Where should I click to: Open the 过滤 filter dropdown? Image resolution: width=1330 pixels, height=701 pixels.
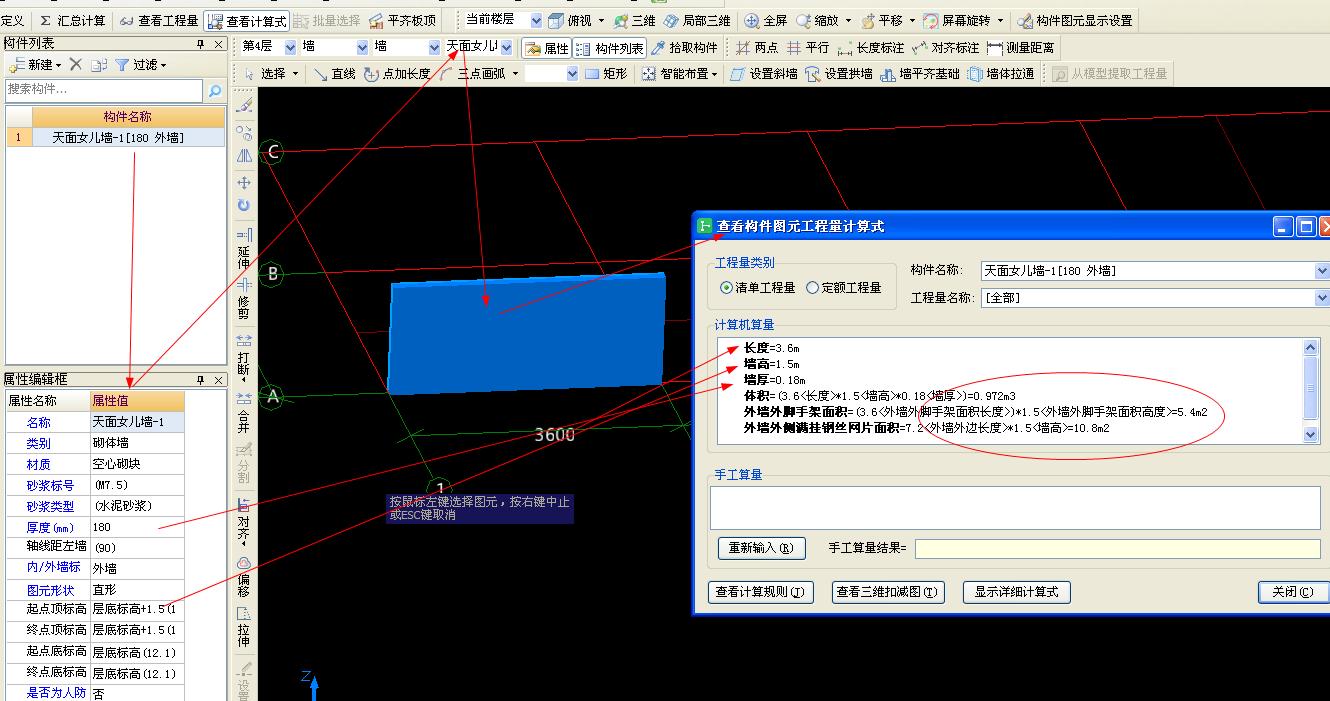point(141,65)
